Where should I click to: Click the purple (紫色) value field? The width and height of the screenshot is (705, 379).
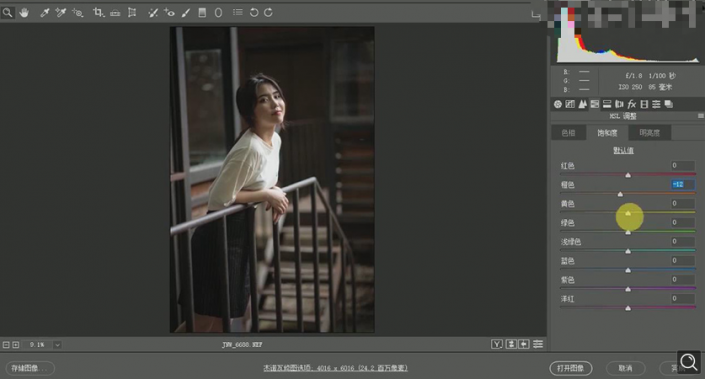pyautogui.click(x=683, y=280)
